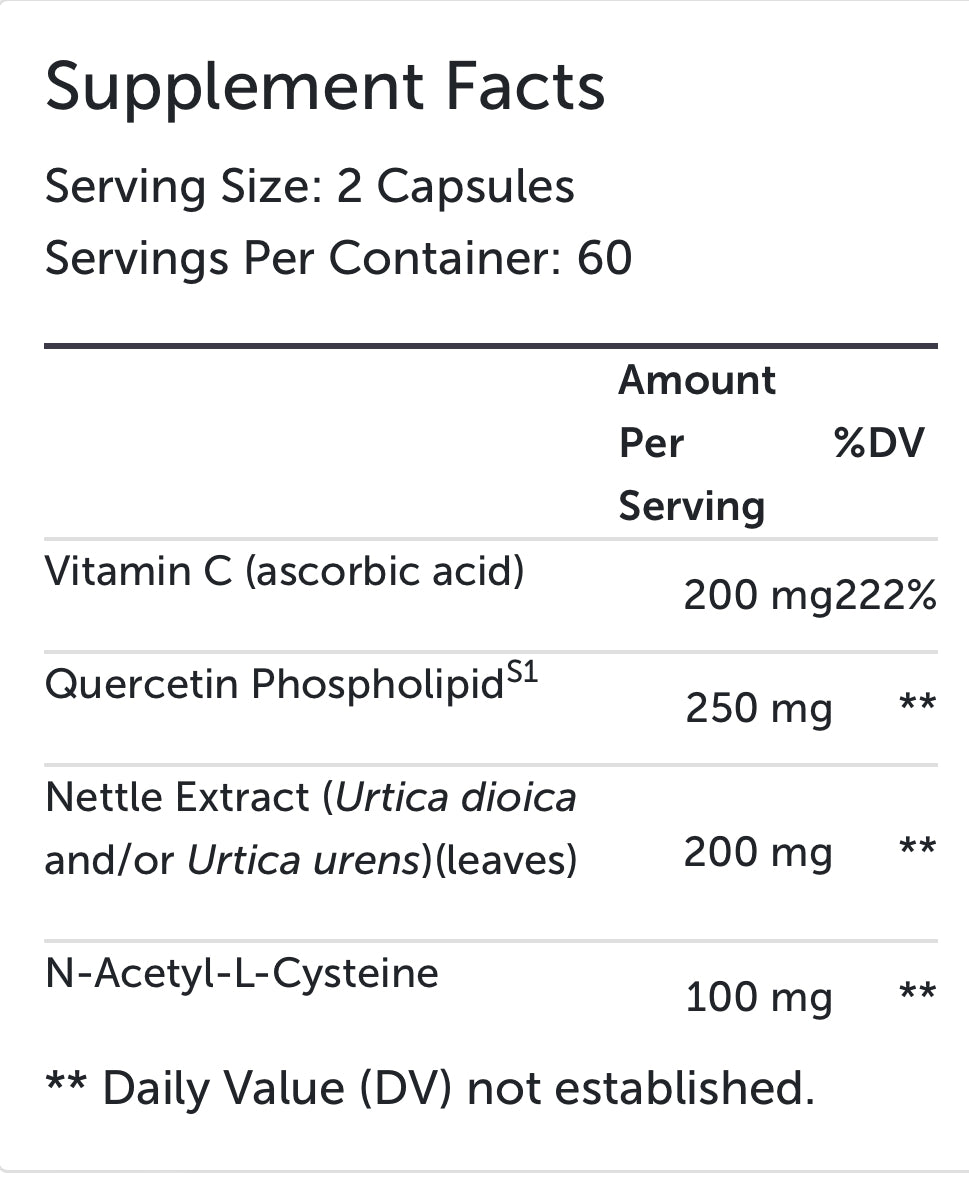Click the double asterisk in Nettle Extract row
969x1181 pixels.
[x=916, y=848]
